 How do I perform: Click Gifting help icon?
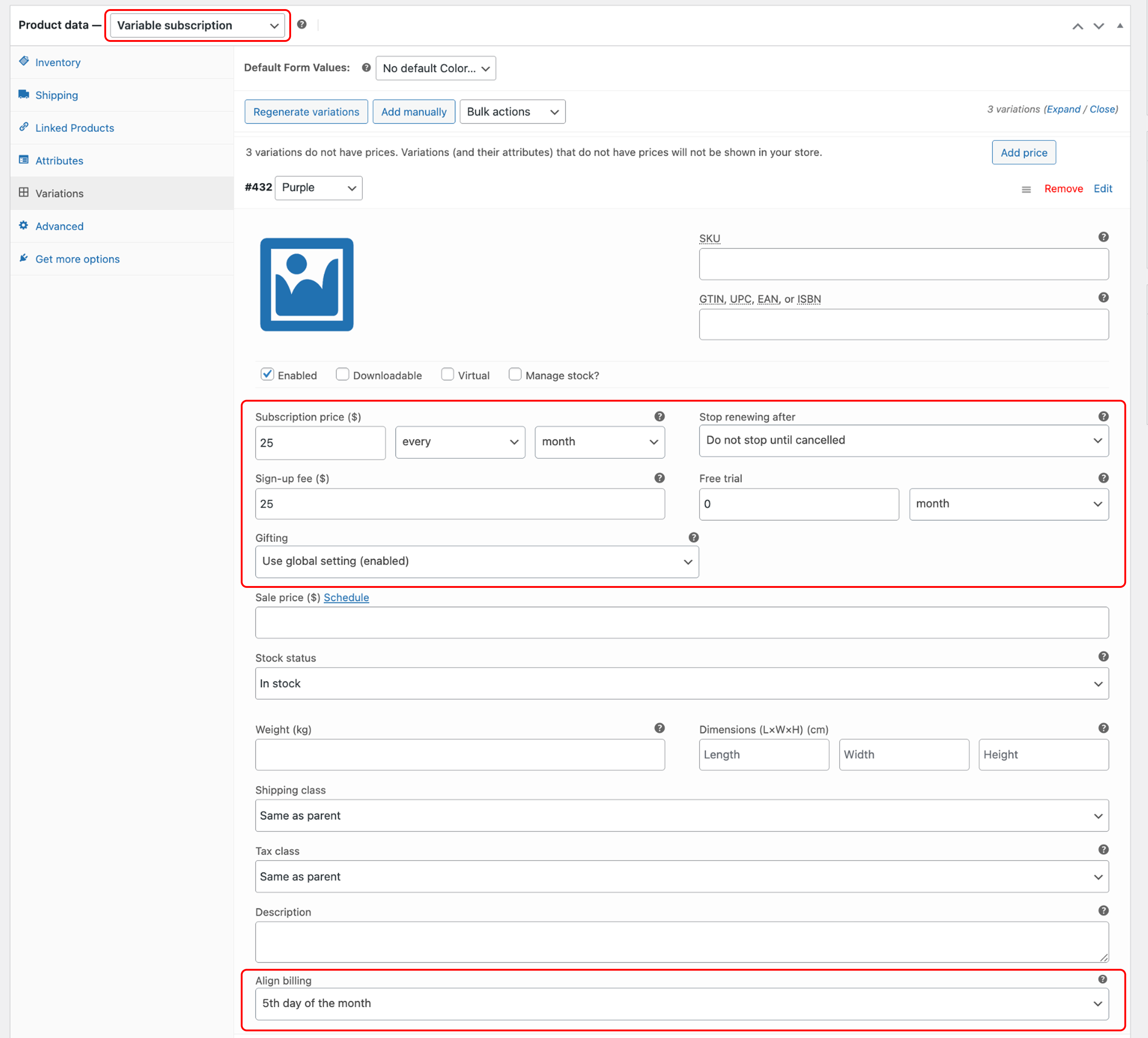pyautogui.click(x=693, y=537)
